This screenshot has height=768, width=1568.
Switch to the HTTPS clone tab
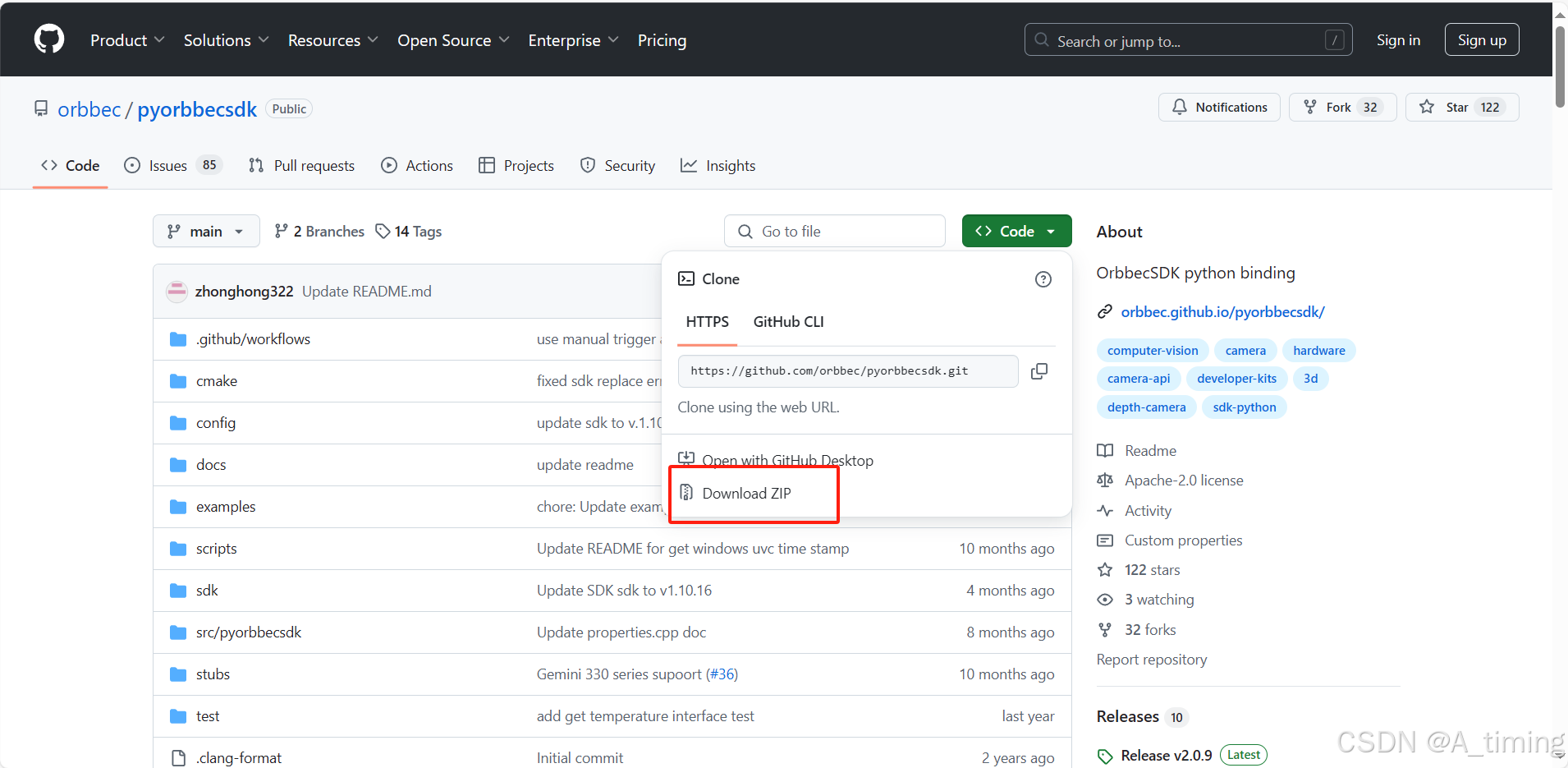(707, 322)
